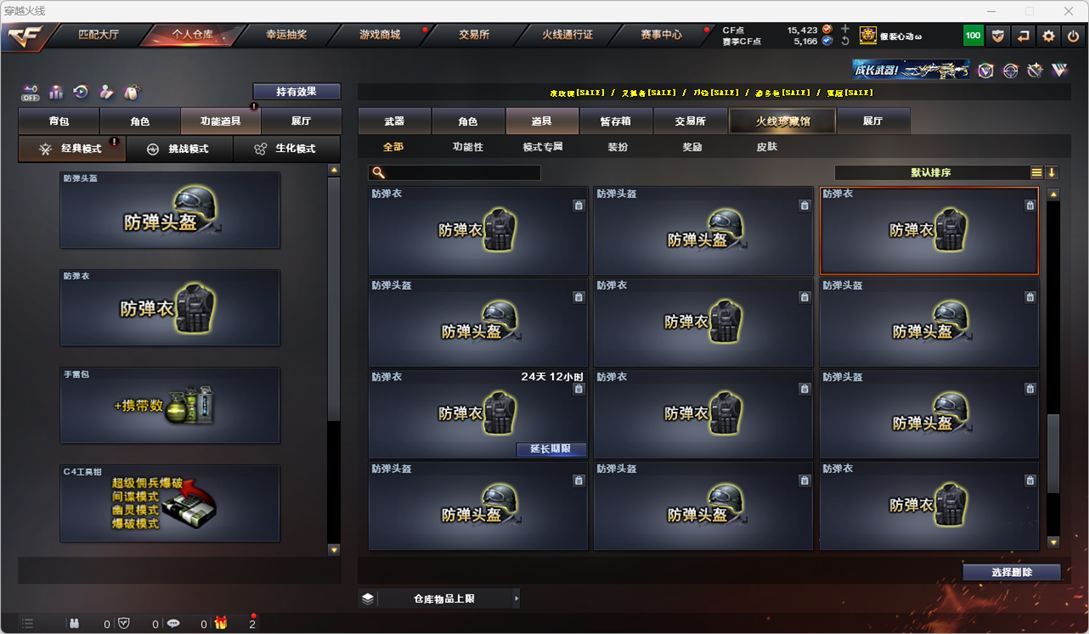Expand the 仓库物品上限 arrow
Viewport: 1089px width, 634px height.
[x=516, y=599]
